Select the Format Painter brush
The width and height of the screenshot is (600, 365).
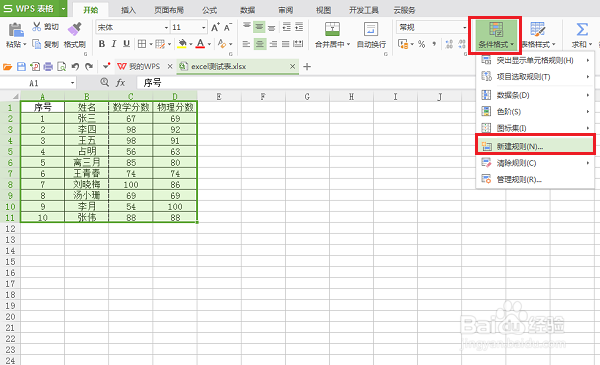(x=75, y=29)
